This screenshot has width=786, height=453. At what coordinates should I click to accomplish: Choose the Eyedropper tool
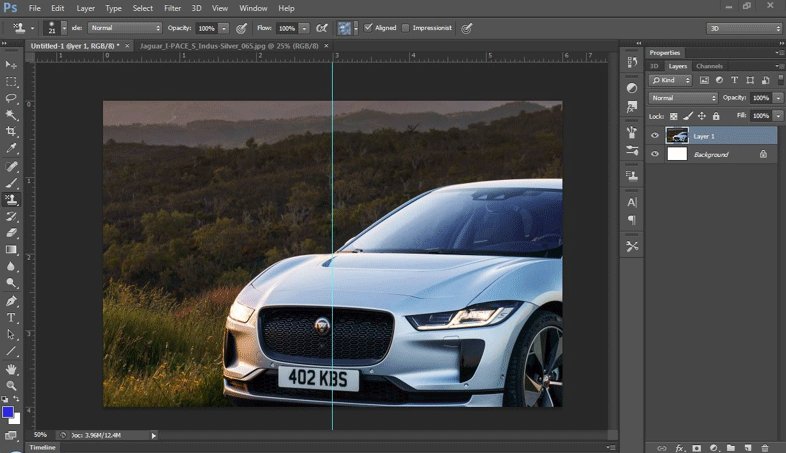12,149
